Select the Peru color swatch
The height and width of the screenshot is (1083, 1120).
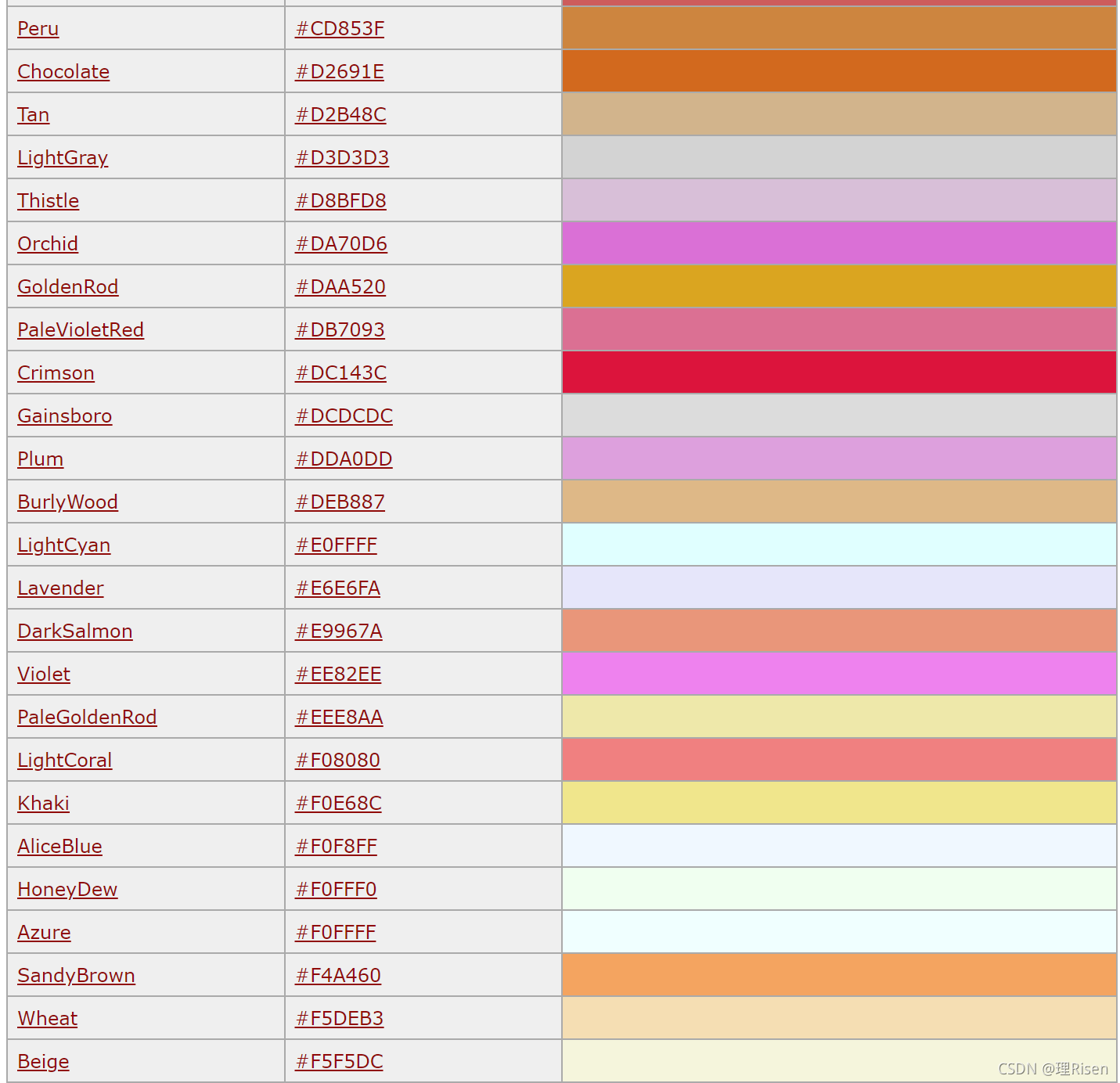click(839, 28)
